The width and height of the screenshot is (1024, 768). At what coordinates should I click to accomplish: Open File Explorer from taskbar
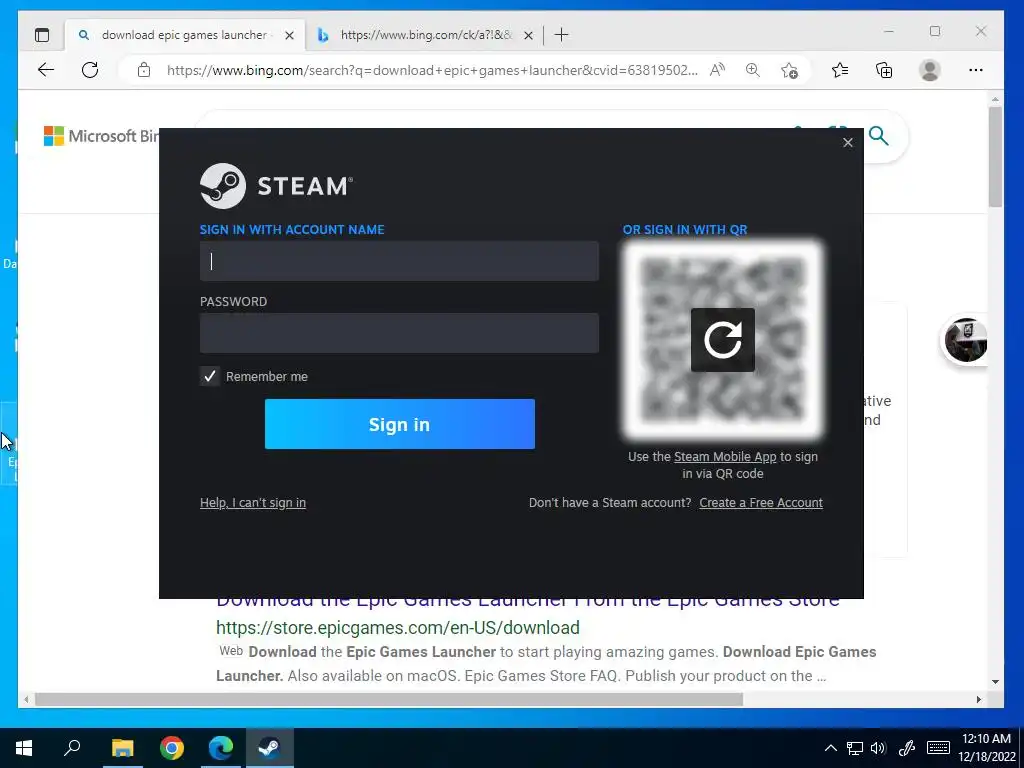(122, 748)
